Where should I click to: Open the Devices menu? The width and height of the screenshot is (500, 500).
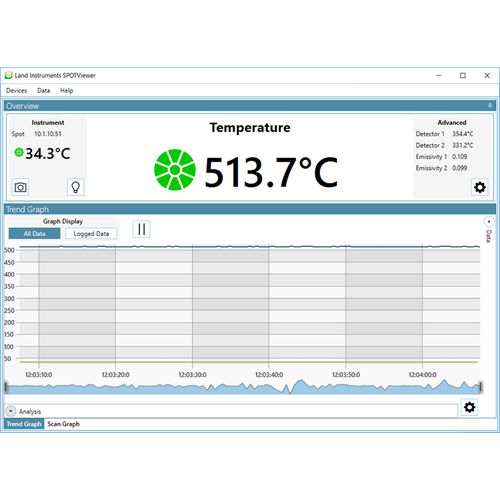(17, 91)
